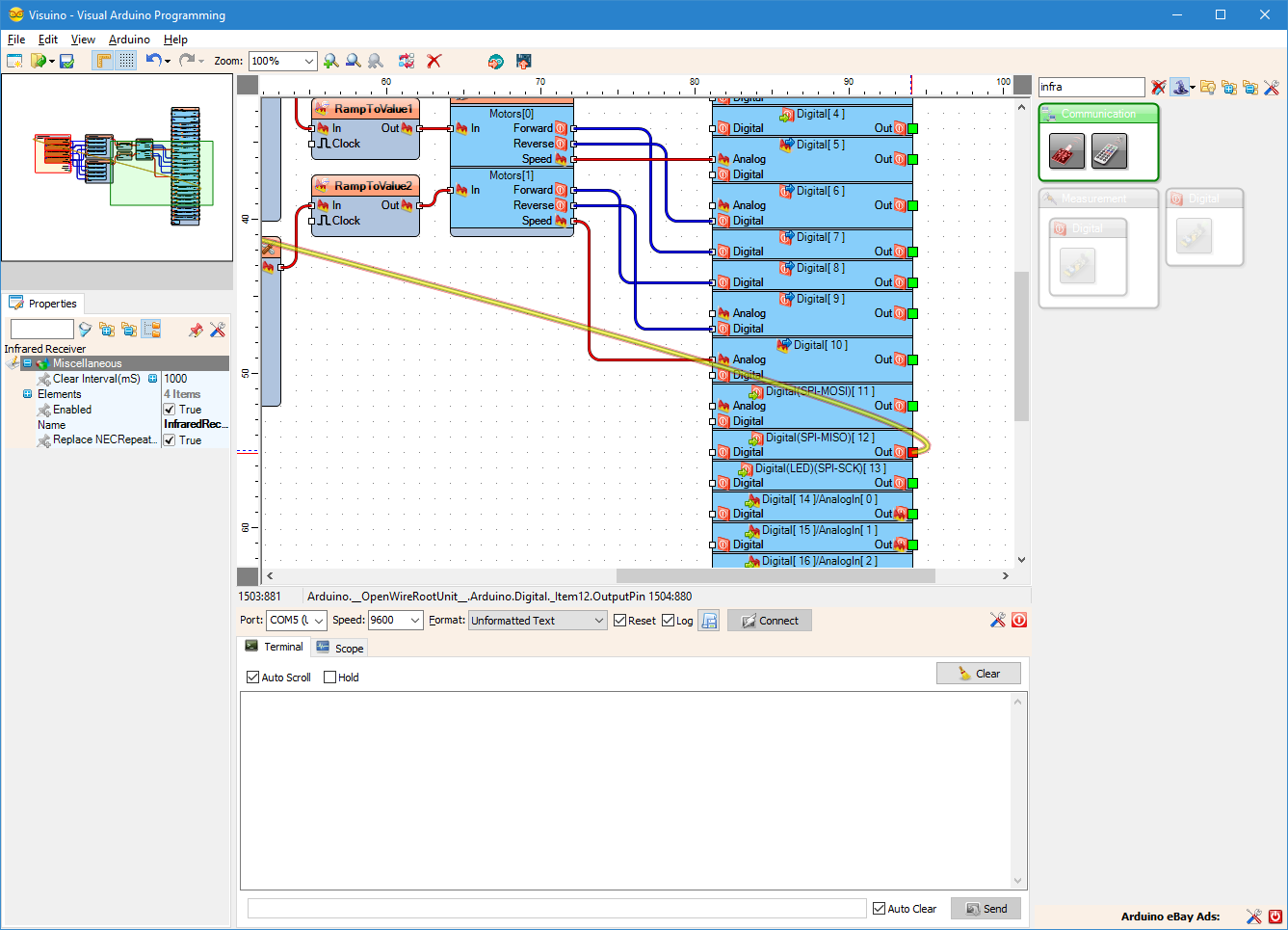Open the Open-project dropdown arrow

coord(51,62)
